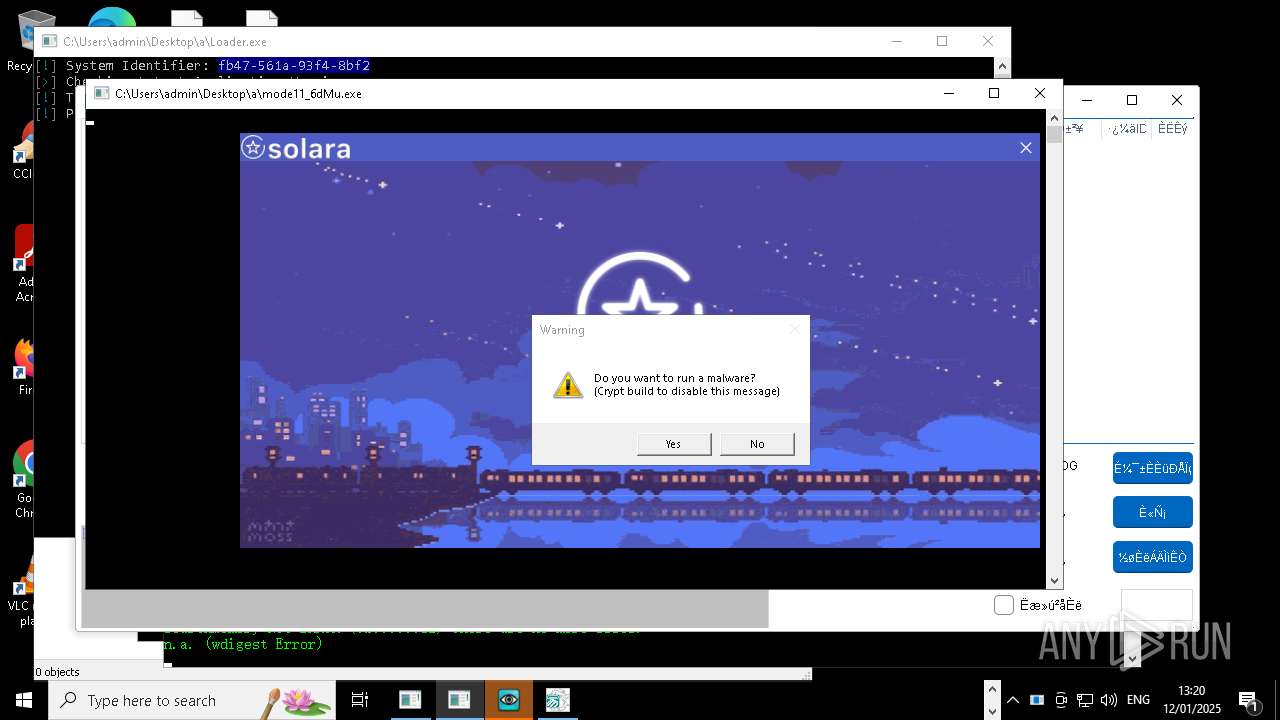Tick the checkbox in the right-hand garbled-text window
The width and height of the screenshot is (1280, 720).
pyautogui.click(x=1004, y=605)
